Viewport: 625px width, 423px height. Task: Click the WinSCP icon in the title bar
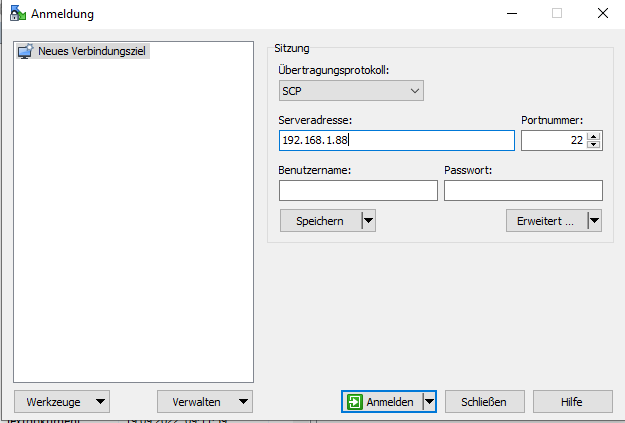(15, 14)
